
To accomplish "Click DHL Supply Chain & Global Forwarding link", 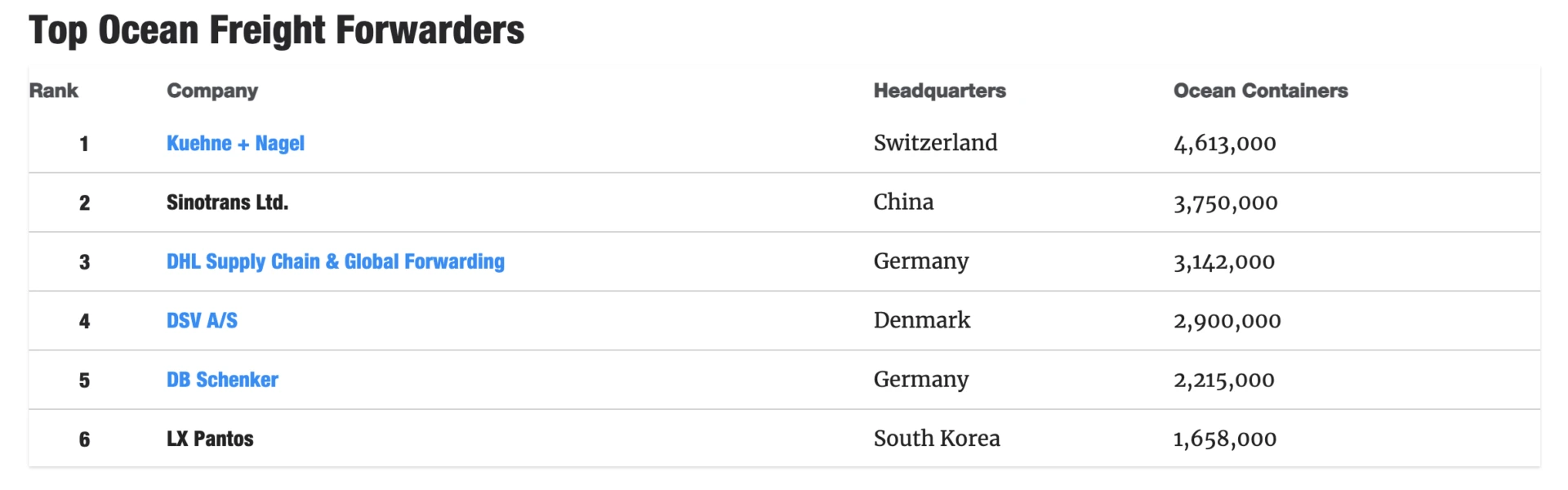I will pyautogui.click(x=335, y=262).
